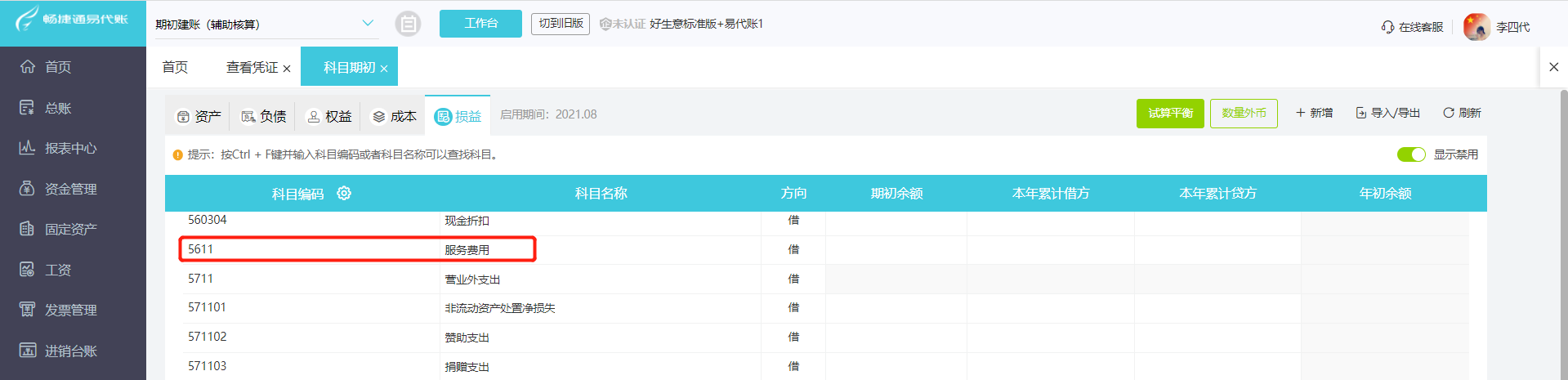
Task: Click the 本年累计借方 column header
Action: 1051,194
